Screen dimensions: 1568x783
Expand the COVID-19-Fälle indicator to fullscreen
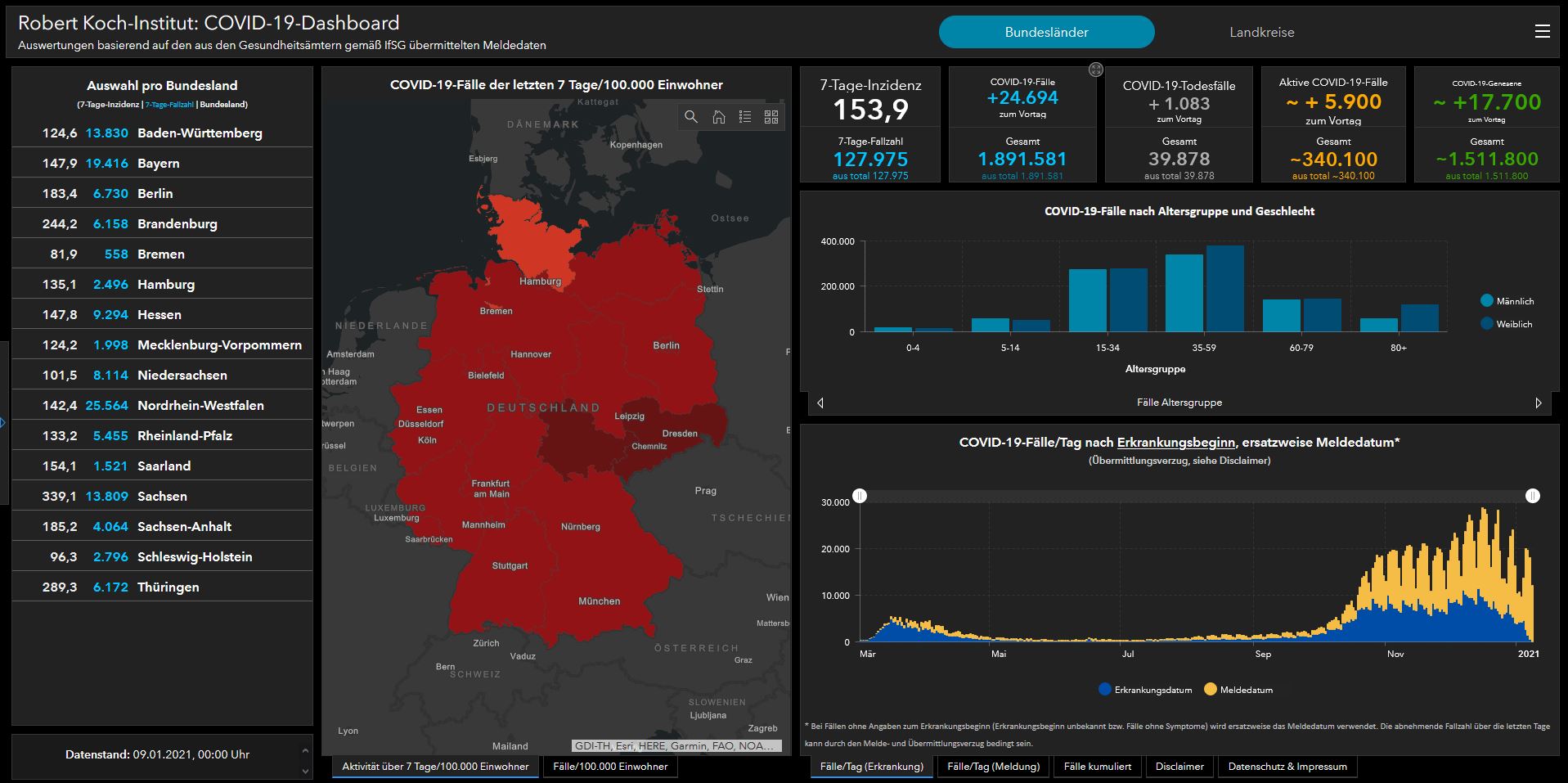[x=1096, y=70]
